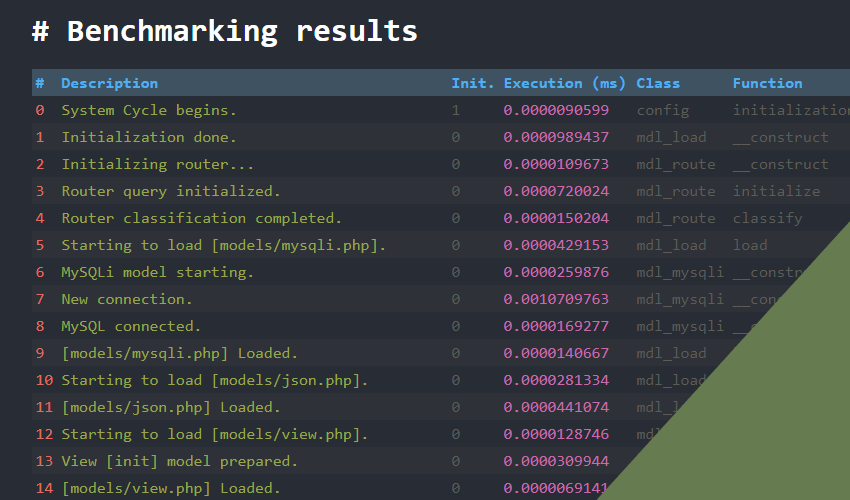
Task: Click execution value 0.0000441074
Action: [556, 407]
